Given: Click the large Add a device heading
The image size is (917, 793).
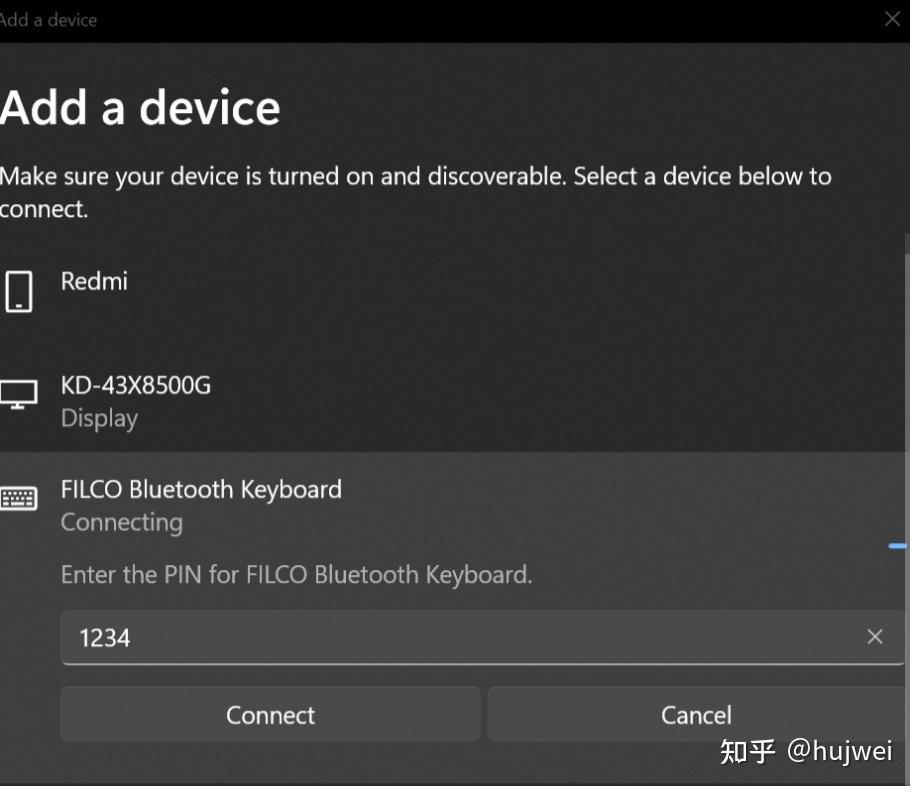Looking at the screenshot, I should (140, 108).
